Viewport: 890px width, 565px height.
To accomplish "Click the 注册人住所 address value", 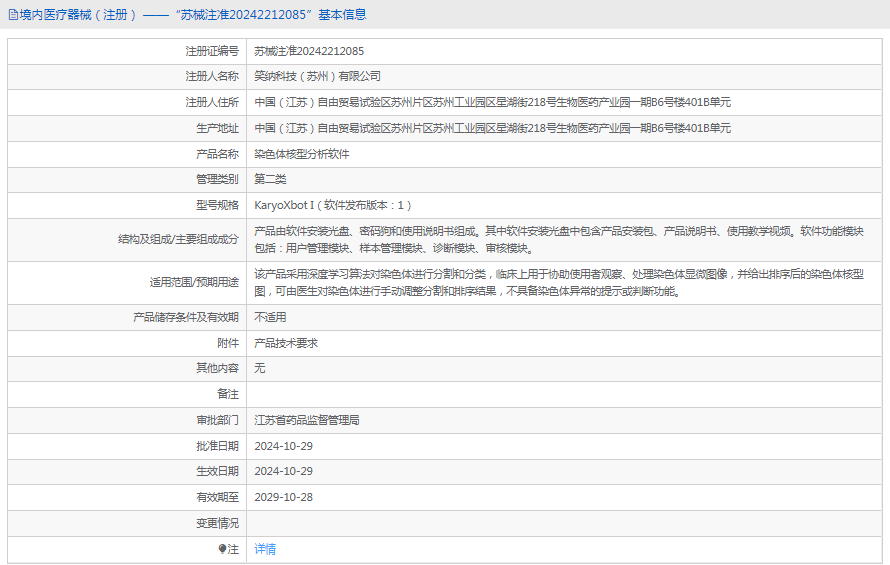I will 493,102.
